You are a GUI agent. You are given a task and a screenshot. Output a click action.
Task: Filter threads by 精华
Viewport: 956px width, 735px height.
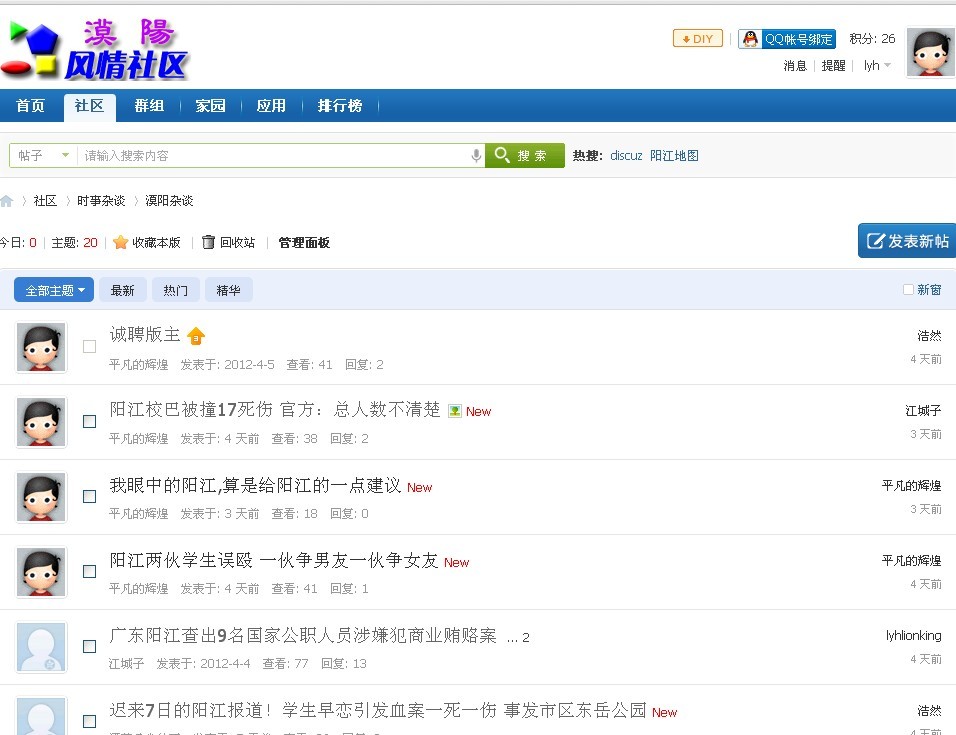pyautogui.click(x=229, y=290)
